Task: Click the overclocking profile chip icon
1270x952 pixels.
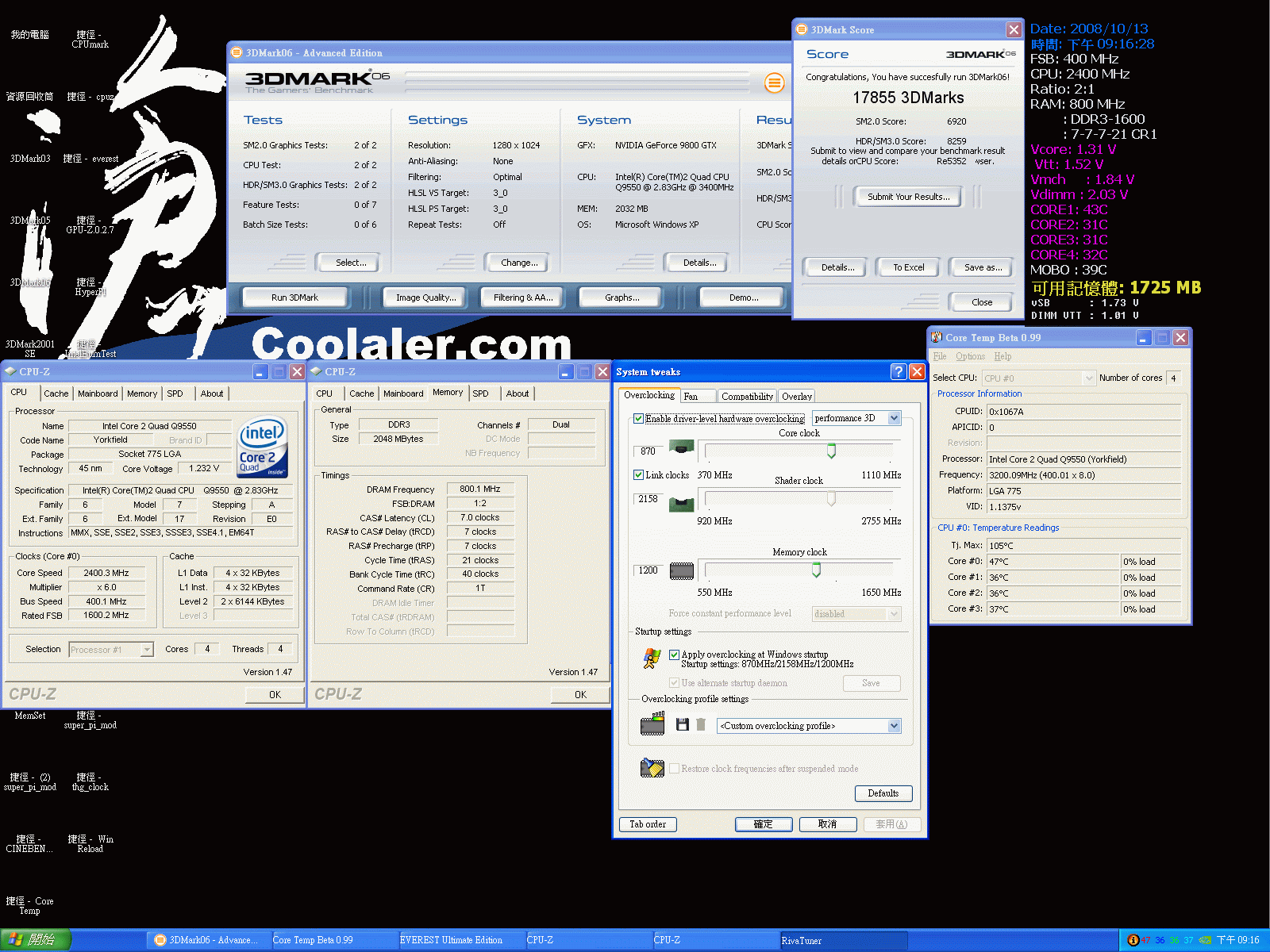Action: pyautogui.click(x=652, y=724)
